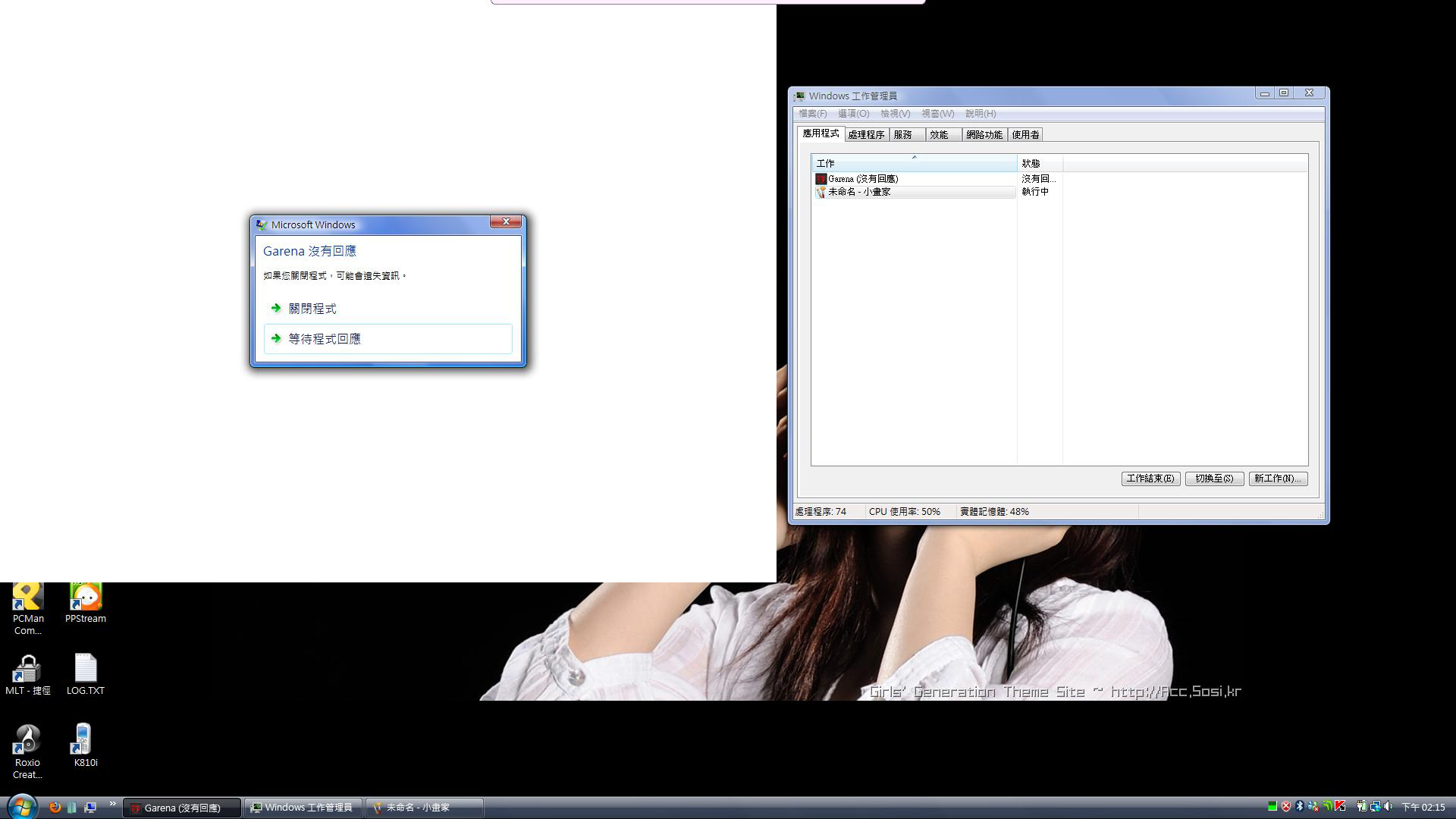Open the 效能 tab

pyautogui.click(x=939, y=135)
